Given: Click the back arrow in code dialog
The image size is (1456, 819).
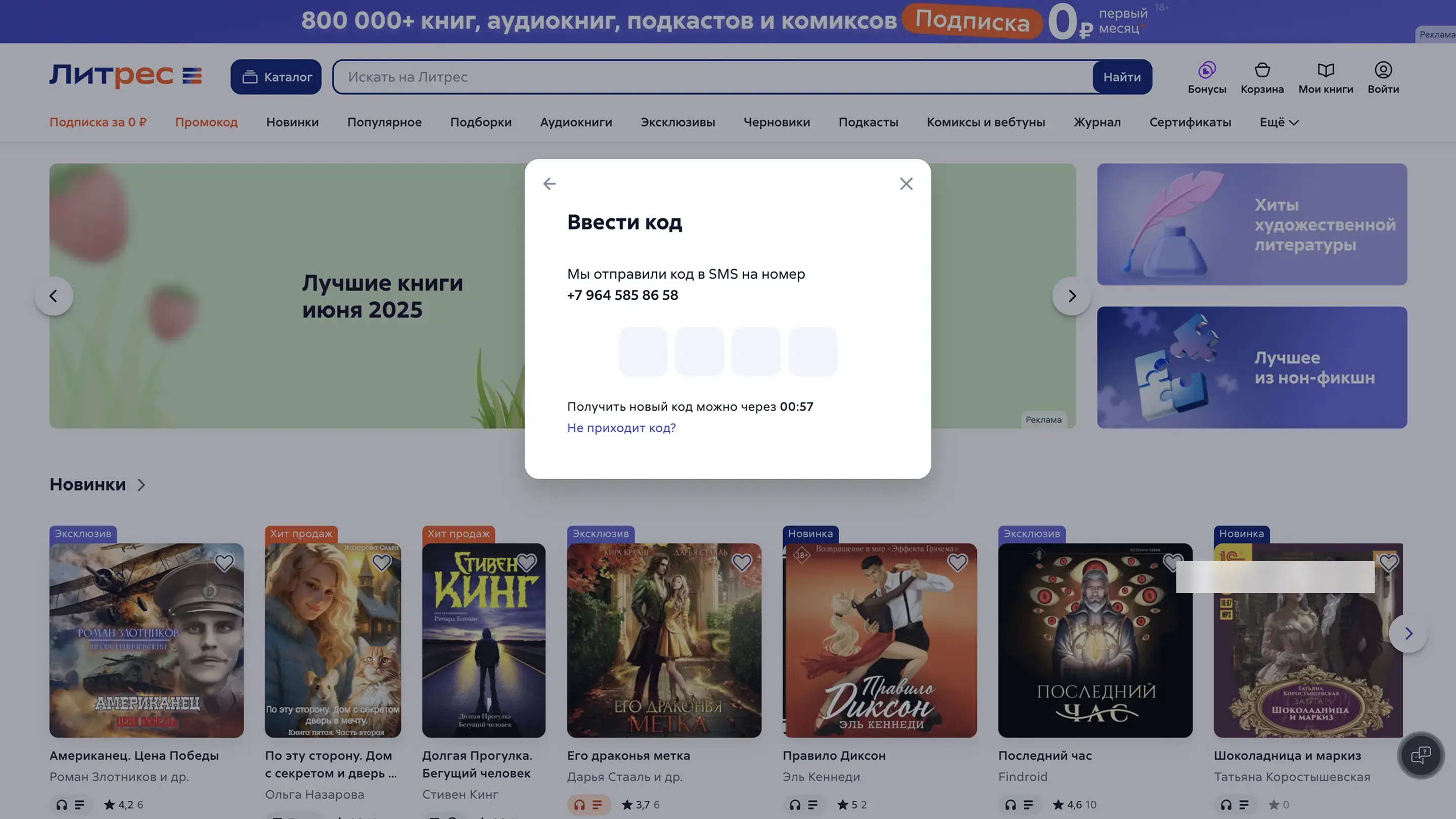Looking at the screenshot, I should coord(549,184).
